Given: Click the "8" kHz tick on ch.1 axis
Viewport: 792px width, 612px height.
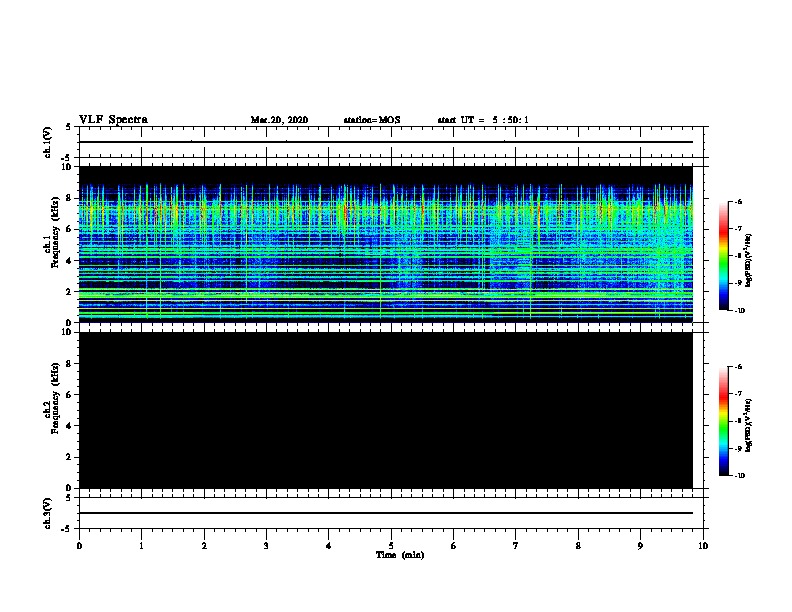Looking at the screenshot, I should (69, 198).
